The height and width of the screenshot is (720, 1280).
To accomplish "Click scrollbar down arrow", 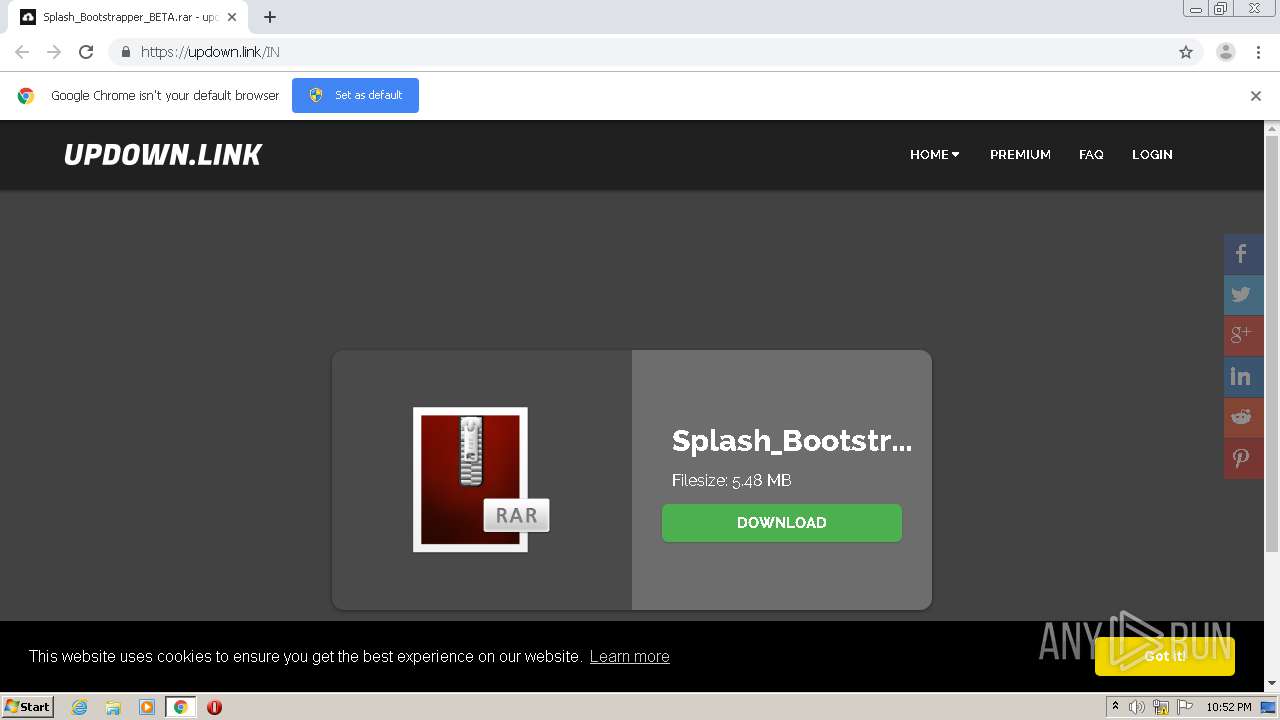I will (1272, 684).
